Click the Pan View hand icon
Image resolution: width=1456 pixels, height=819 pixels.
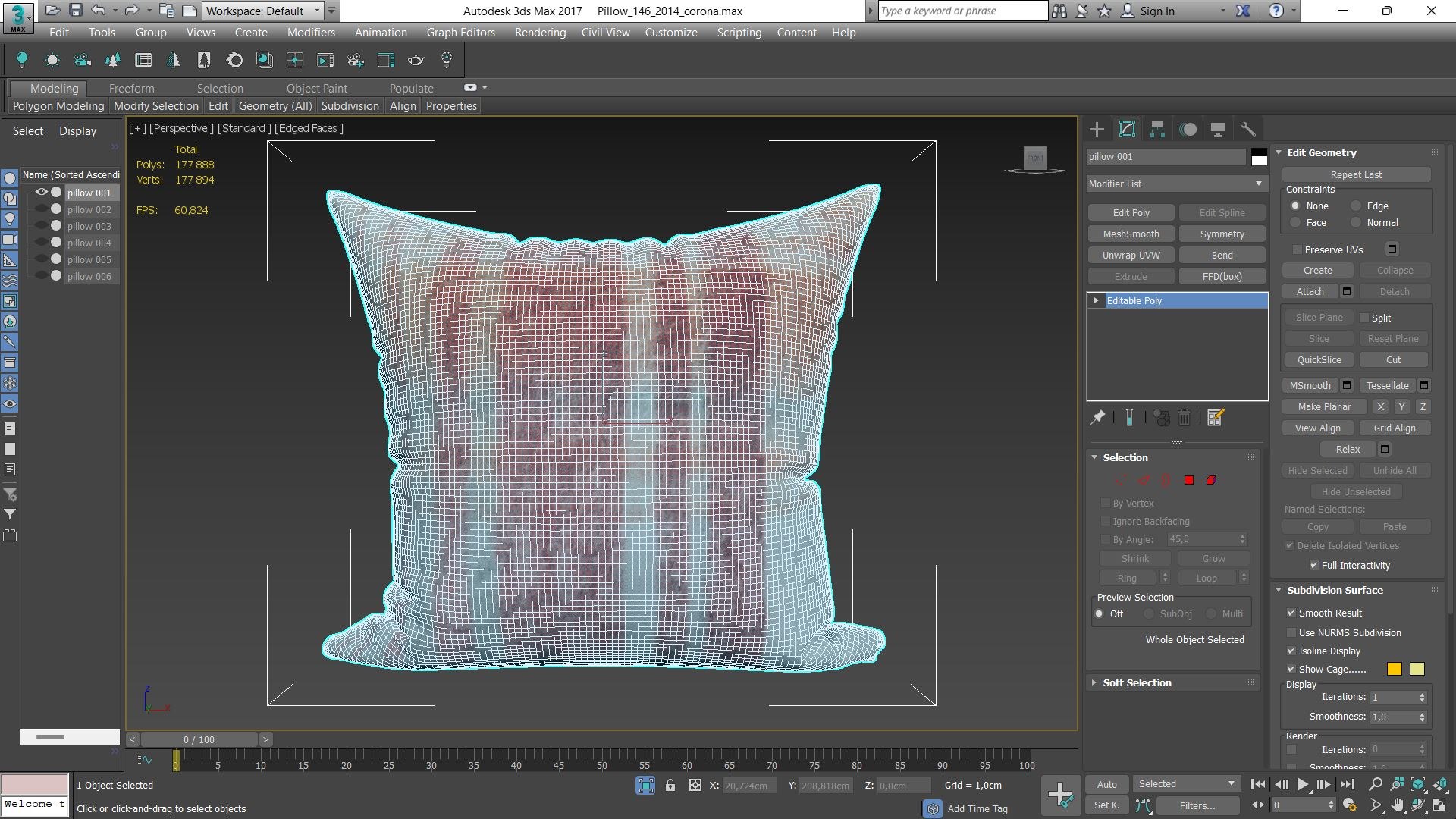point(1396,805)
